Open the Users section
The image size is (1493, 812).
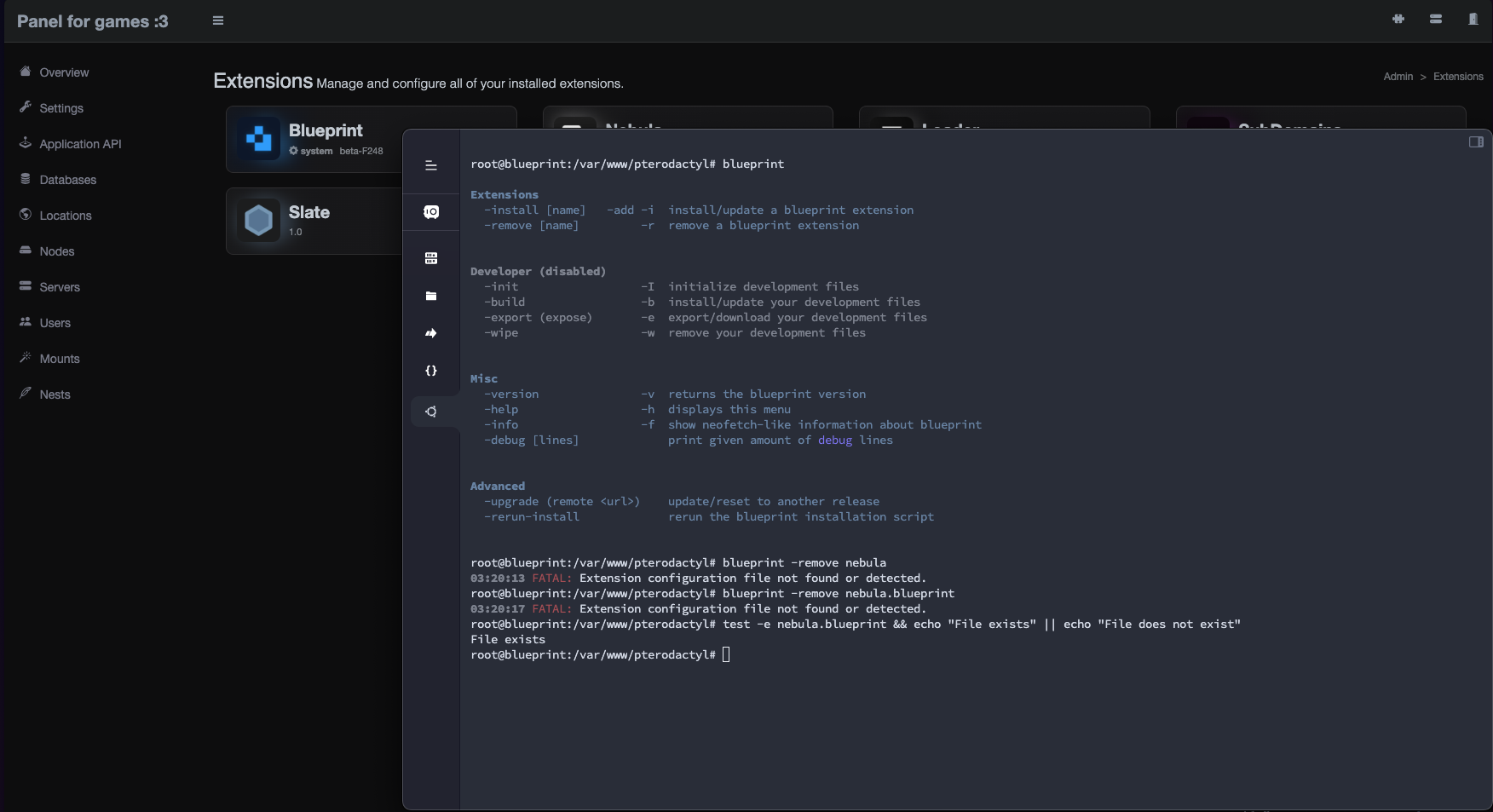pos(55,323)
